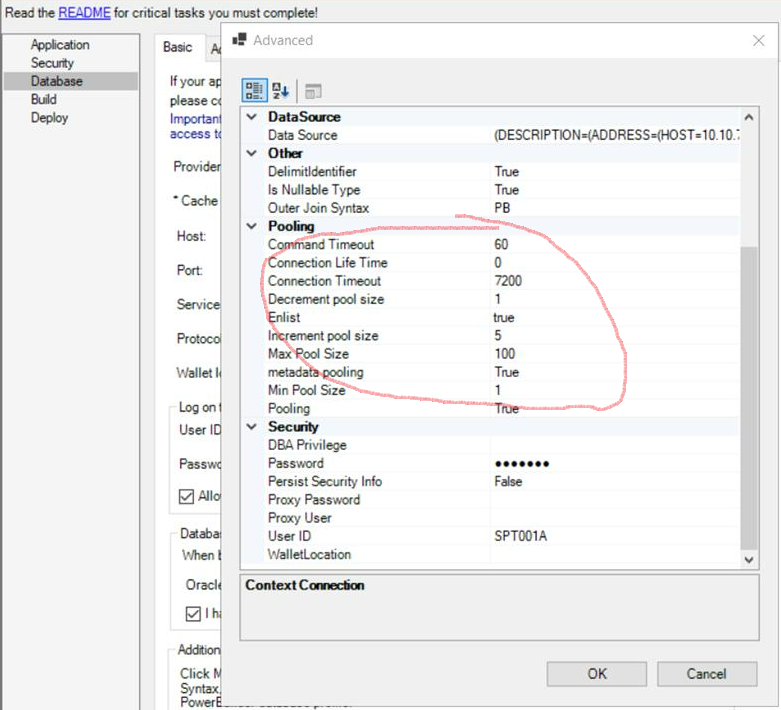Toggle the 'Allo...' checkbox under Log on
This screenshot has width=781, height=710.
point(187,496)
